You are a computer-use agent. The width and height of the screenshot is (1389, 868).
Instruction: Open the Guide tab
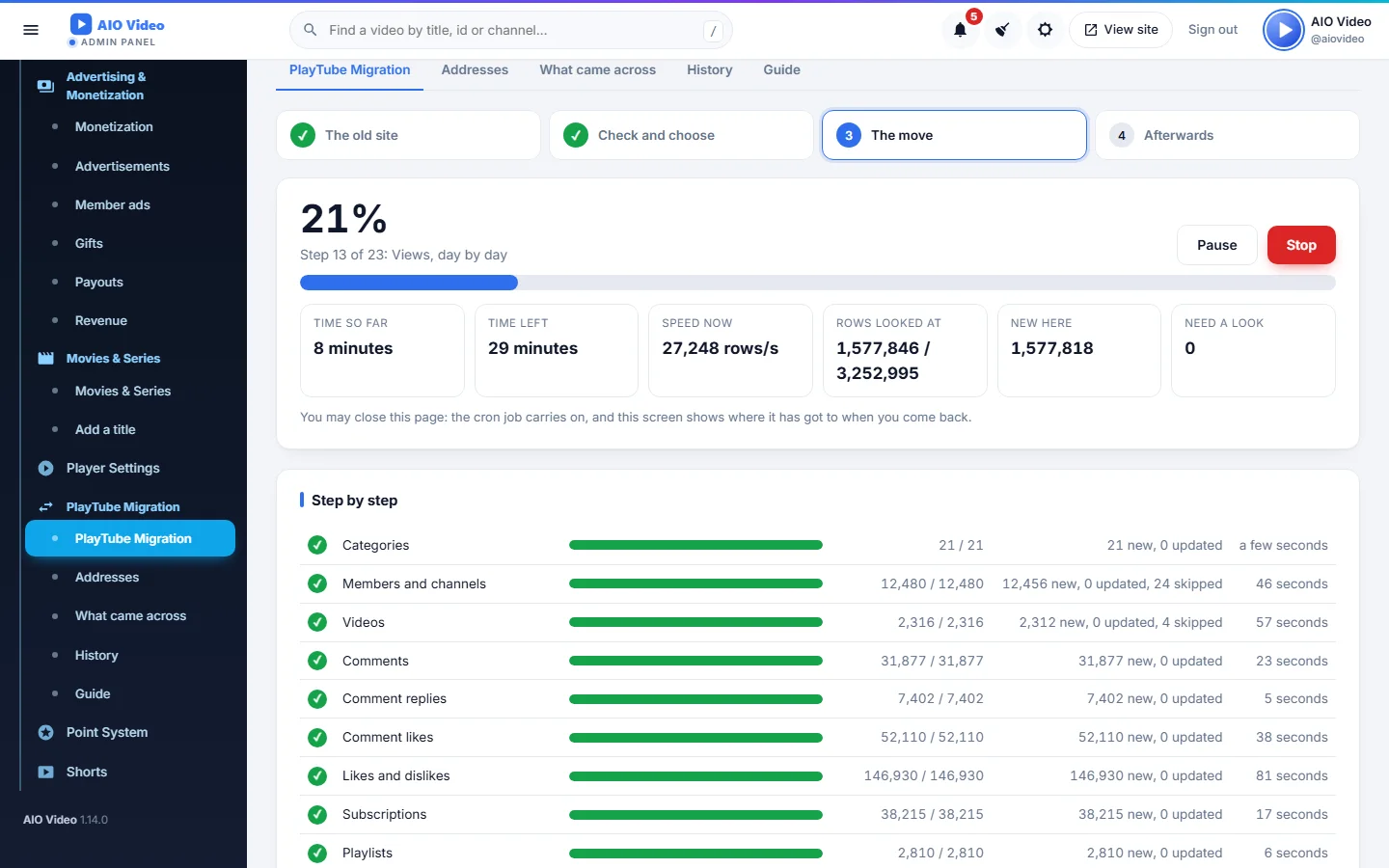click(782, 69)
